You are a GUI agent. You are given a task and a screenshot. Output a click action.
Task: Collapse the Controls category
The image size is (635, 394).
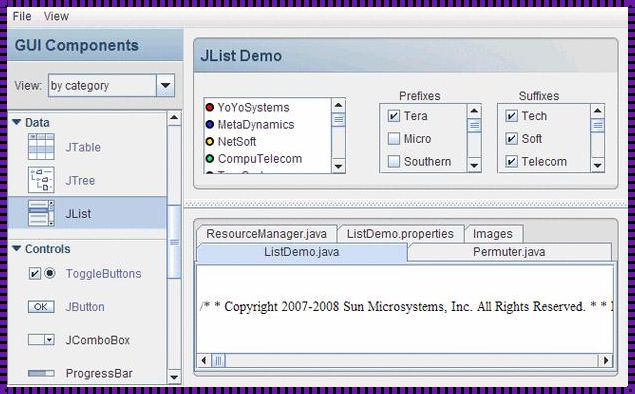(x=16, y=248)
